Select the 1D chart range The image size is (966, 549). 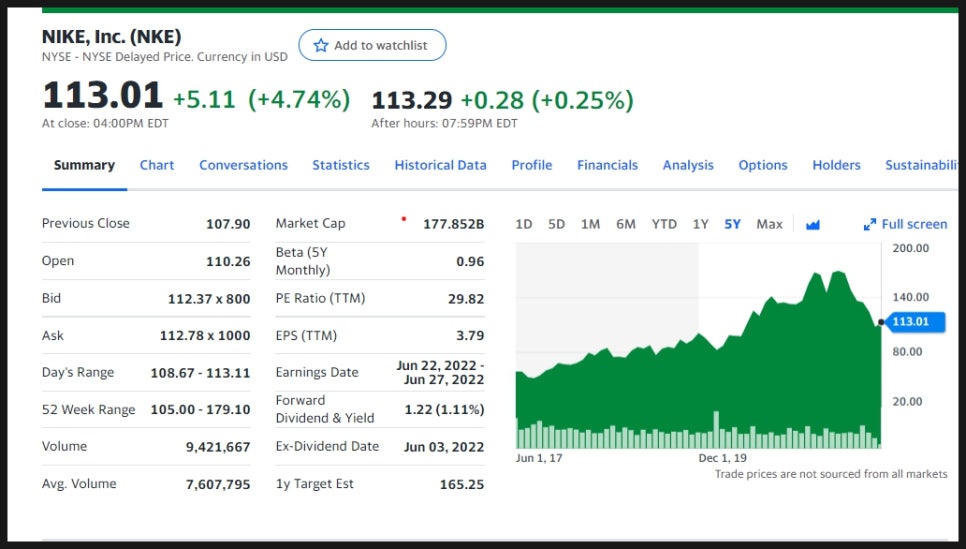524,224
